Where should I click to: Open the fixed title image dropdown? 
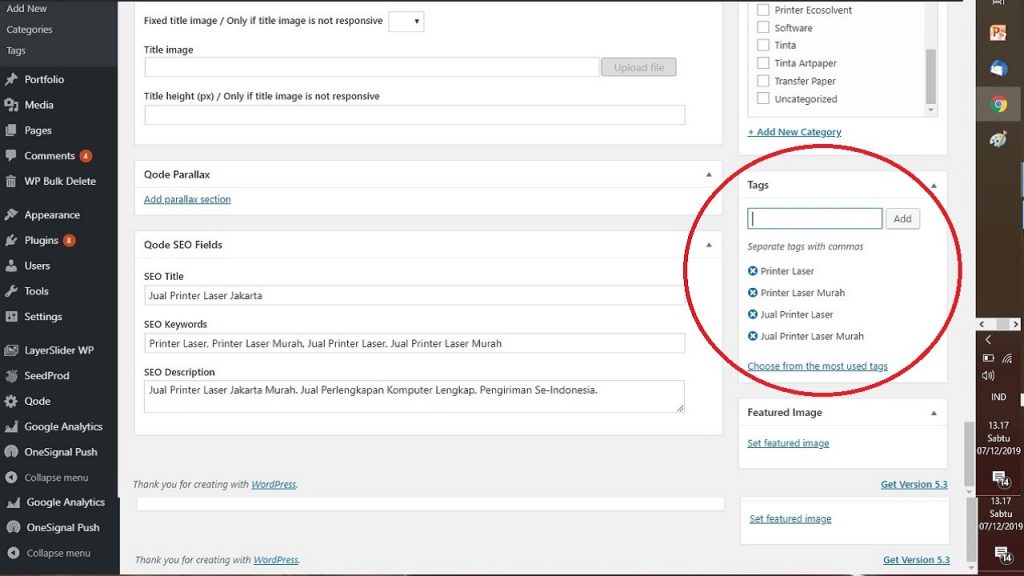[406, 21]
